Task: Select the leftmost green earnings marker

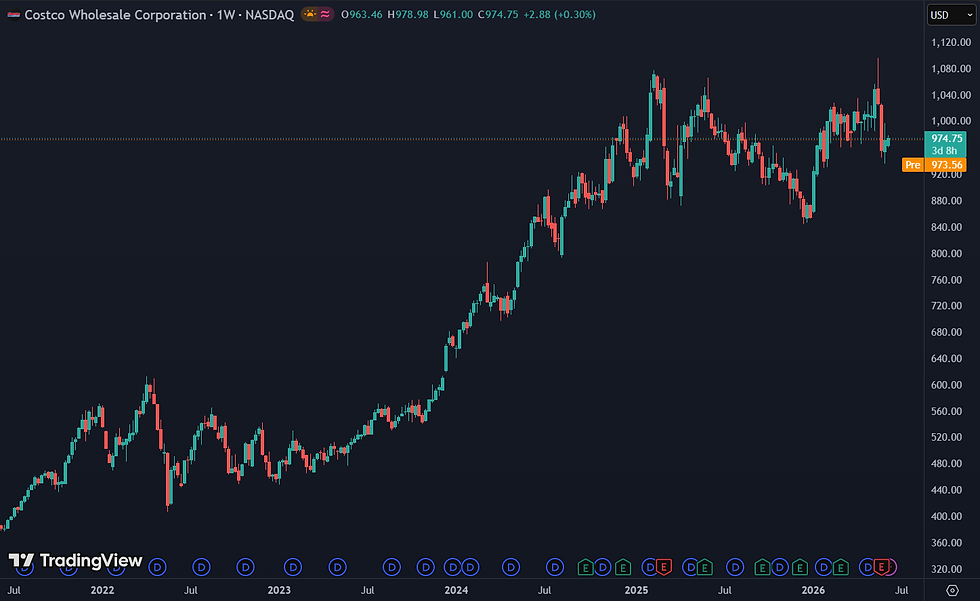Action: (x=586, y=567)
